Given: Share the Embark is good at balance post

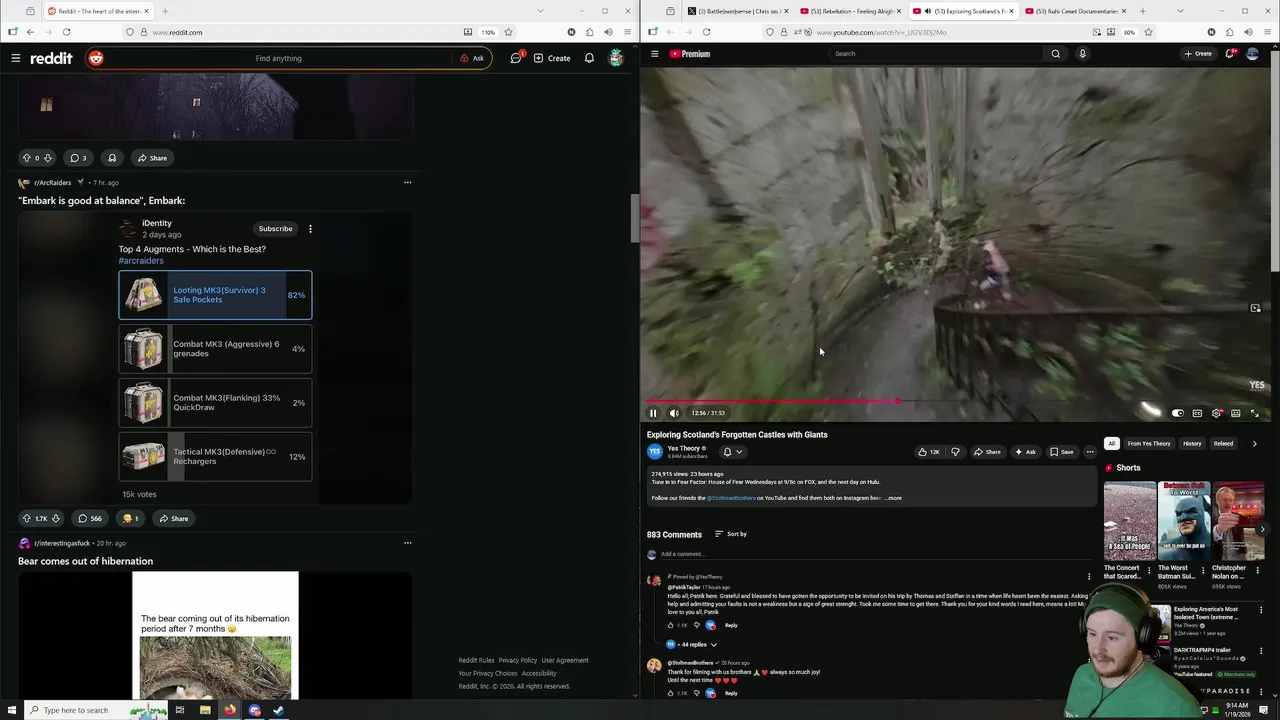Looking at the screenshot, I should (x=172, y=518).
